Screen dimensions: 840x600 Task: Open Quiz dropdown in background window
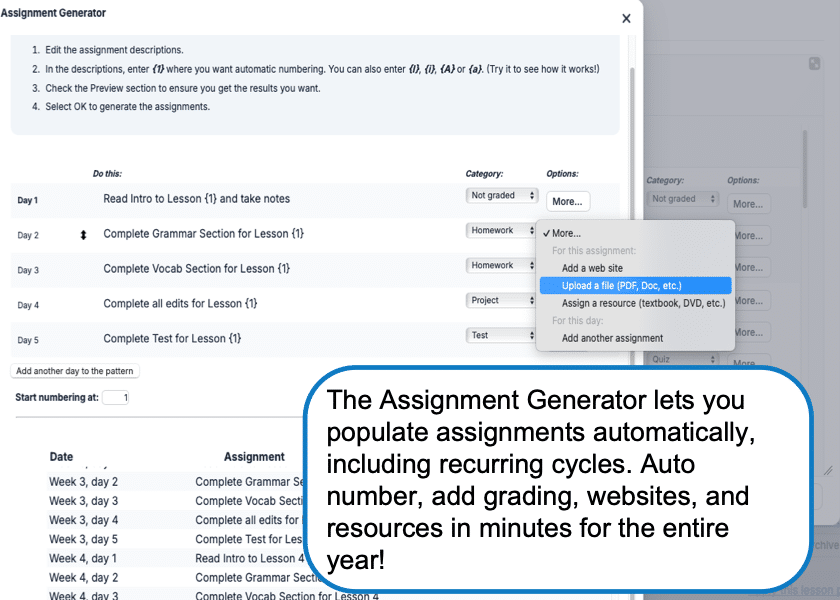682,359
